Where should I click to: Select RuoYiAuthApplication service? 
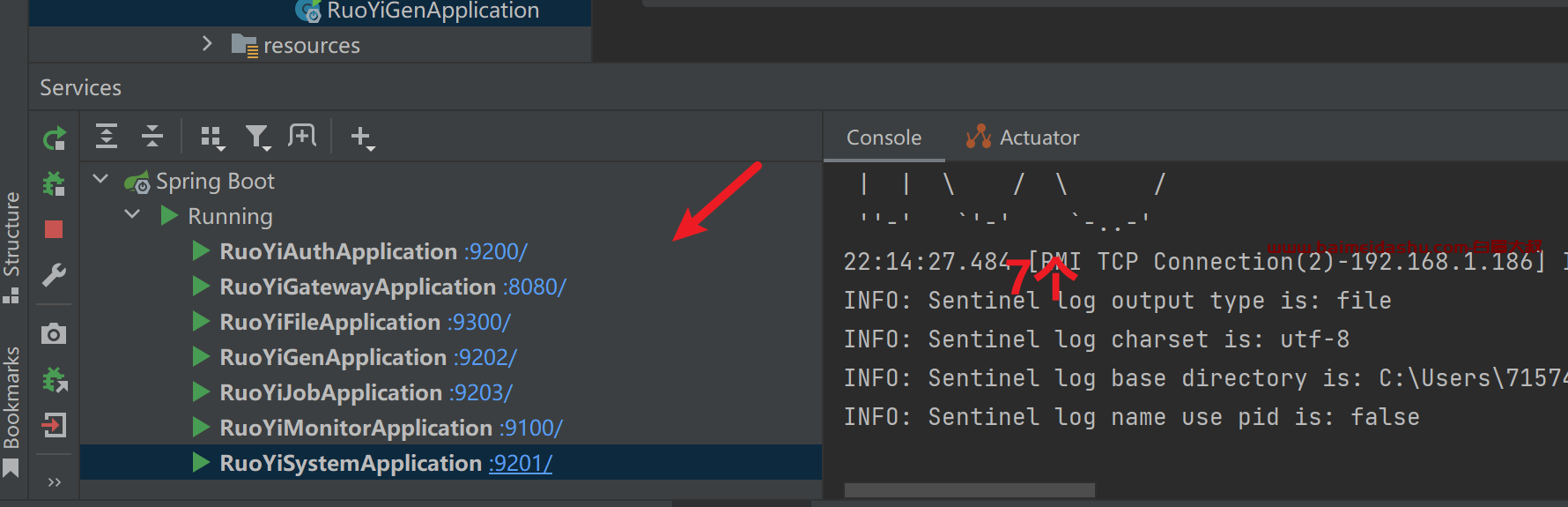[338, 251]
